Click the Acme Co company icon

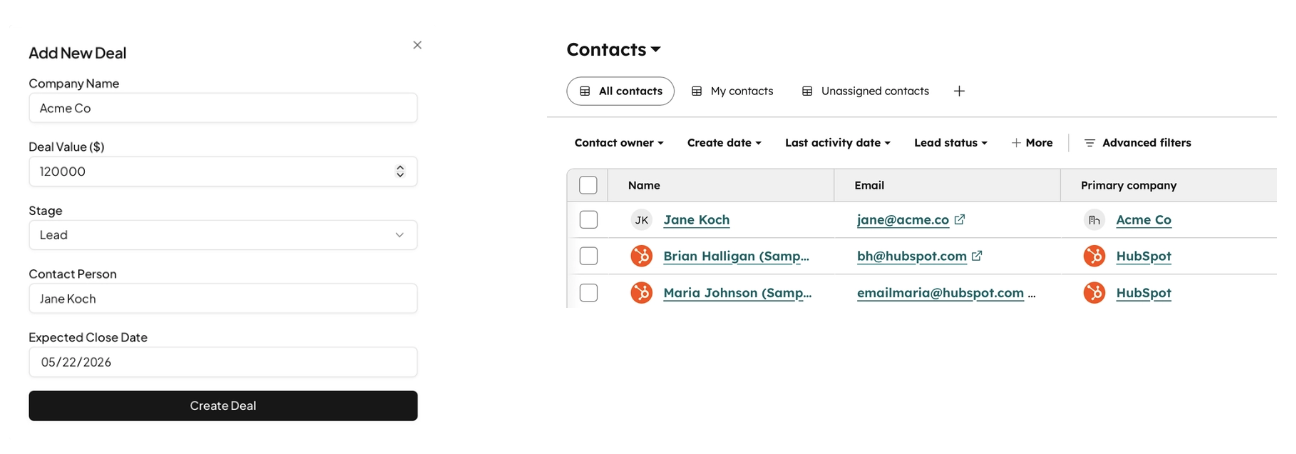tap(1095, 220)
